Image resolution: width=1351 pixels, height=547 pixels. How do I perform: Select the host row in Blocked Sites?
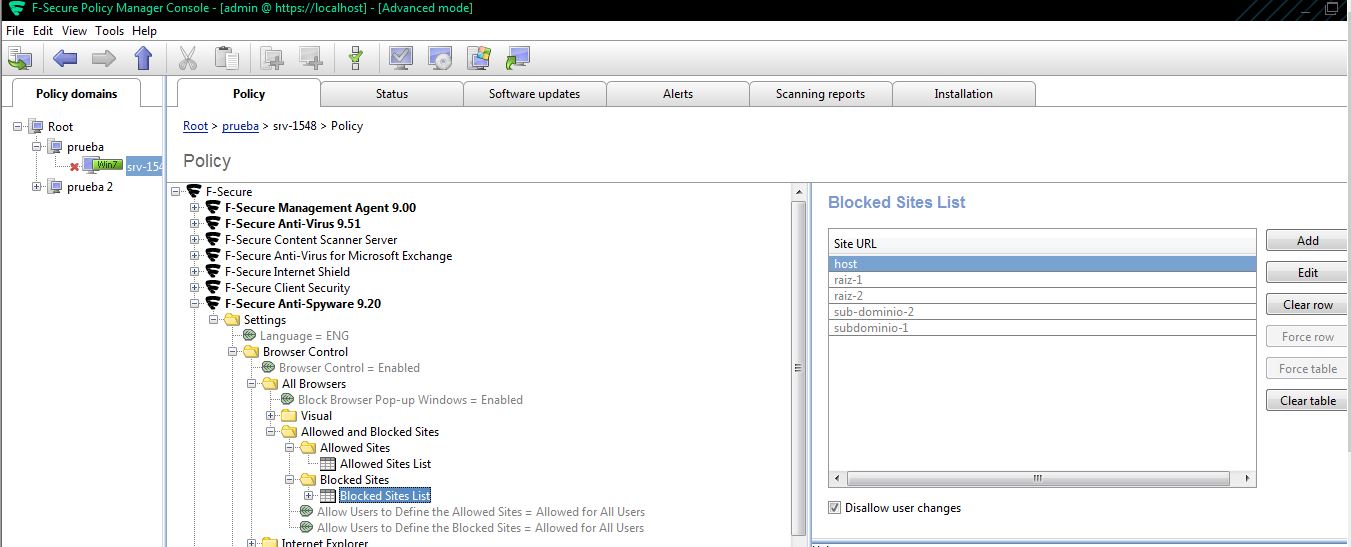[x=1042, y=264]
